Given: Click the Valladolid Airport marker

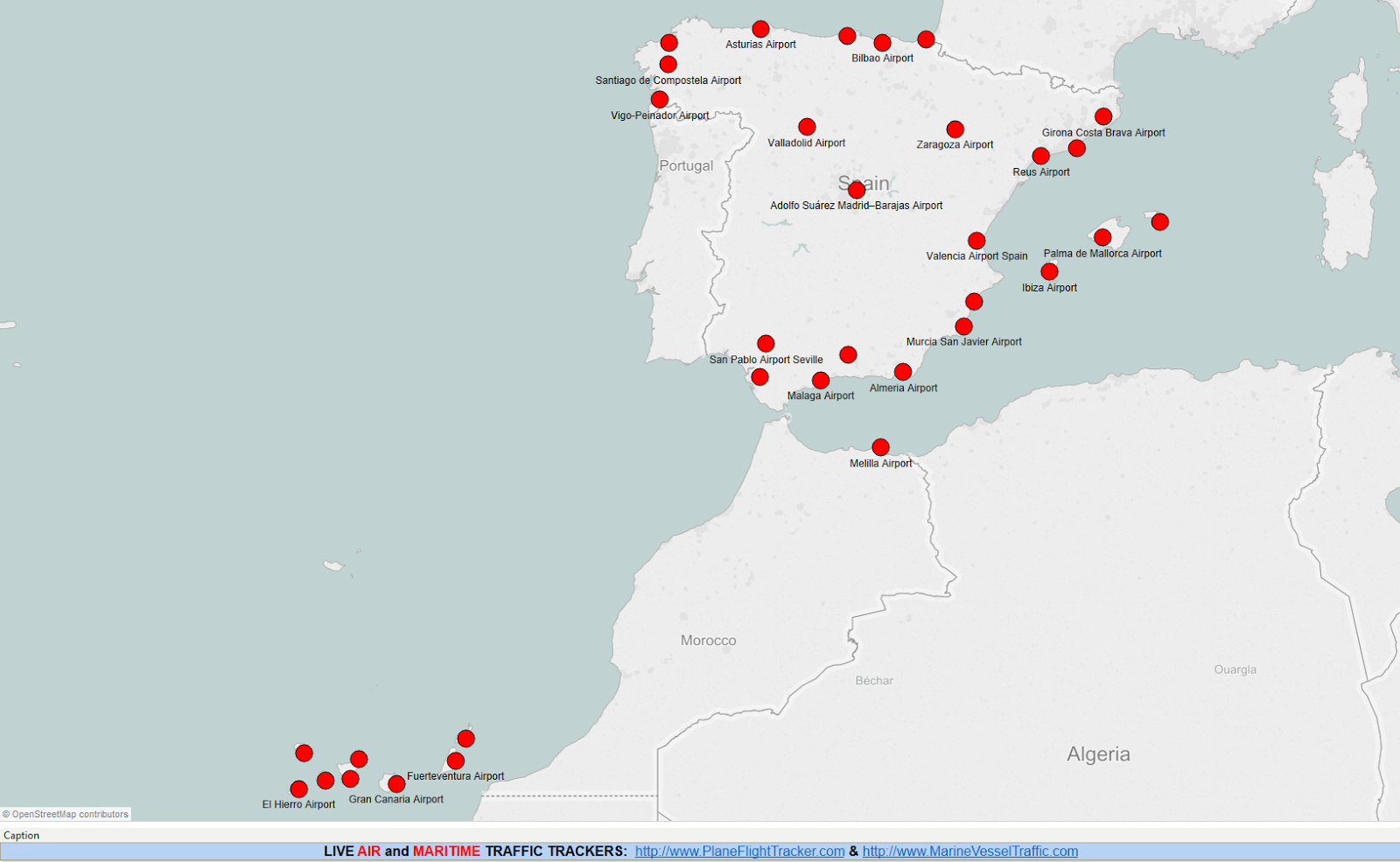Looking at the screenshot, I should [807, 127].
